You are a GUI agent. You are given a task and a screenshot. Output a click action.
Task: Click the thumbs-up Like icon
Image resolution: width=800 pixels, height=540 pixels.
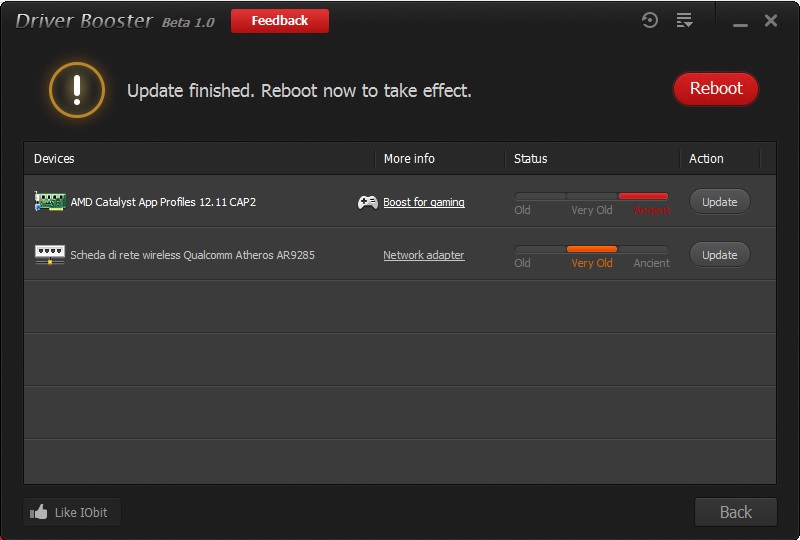coord(38,511)
